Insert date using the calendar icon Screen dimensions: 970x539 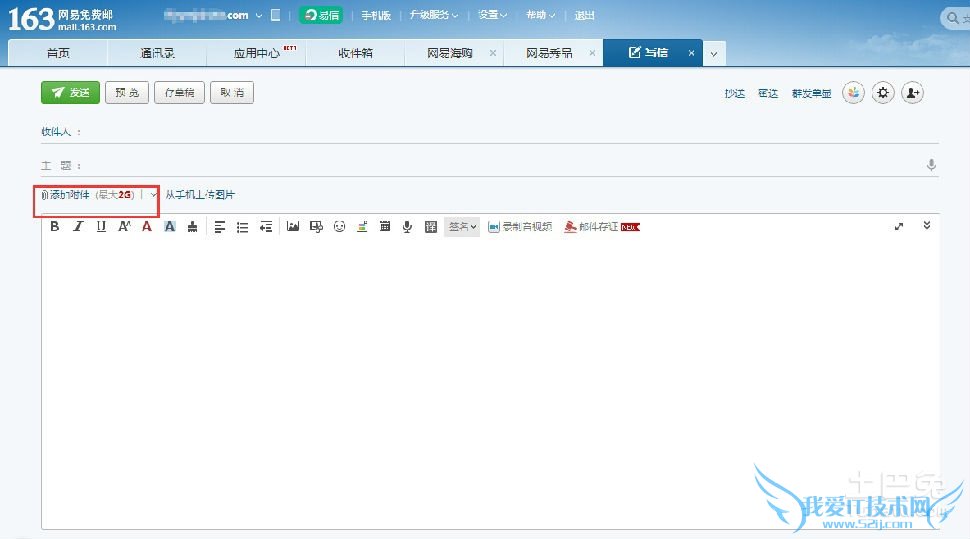(385, 226)
